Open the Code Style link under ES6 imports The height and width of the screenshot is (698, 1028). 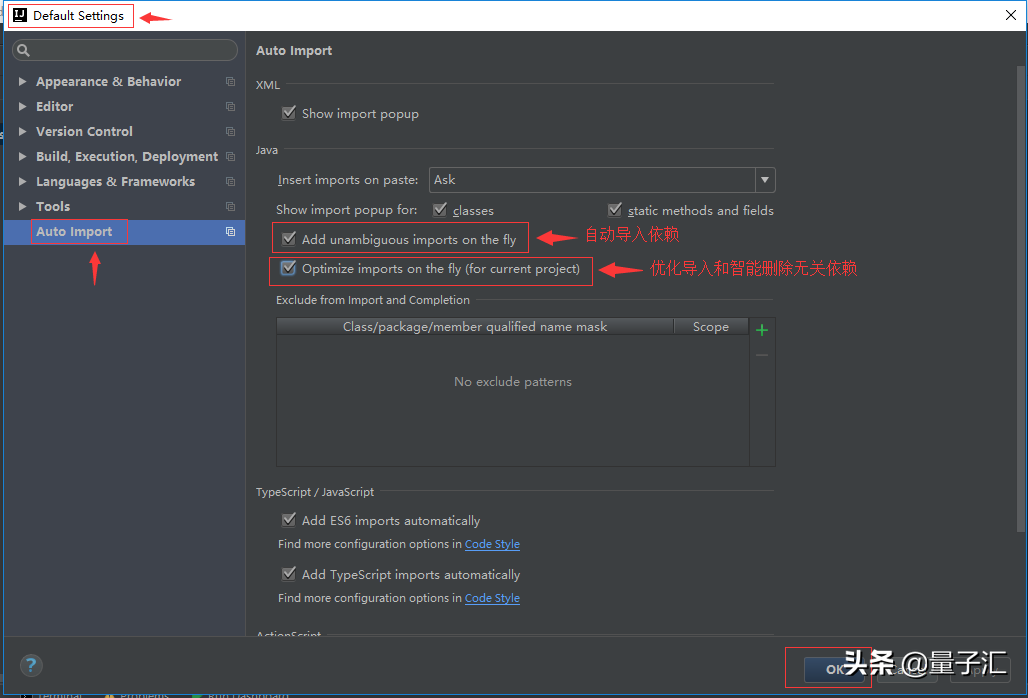492,544
